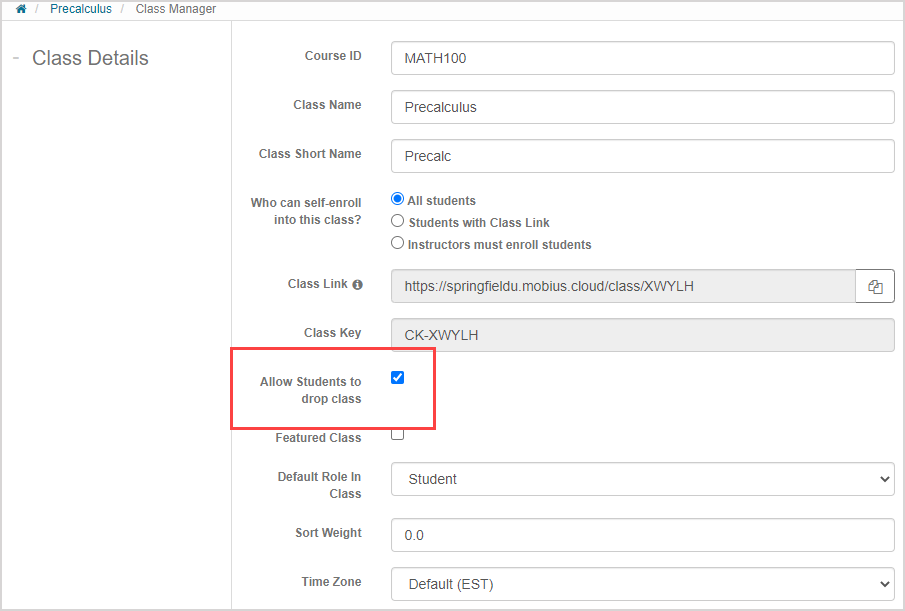This screenshot has height=611, width=905.
Task: Uncheck Allow Students to drop class
Action: [397, 378]
